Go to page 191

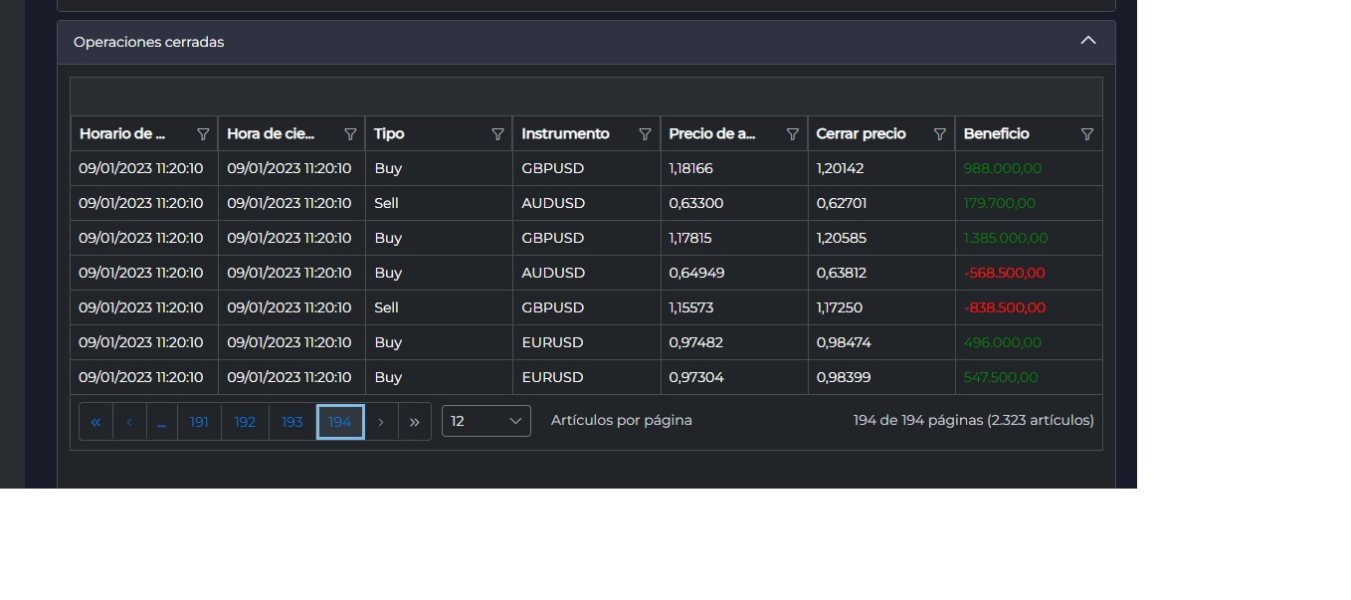click(x=199, y=422)
